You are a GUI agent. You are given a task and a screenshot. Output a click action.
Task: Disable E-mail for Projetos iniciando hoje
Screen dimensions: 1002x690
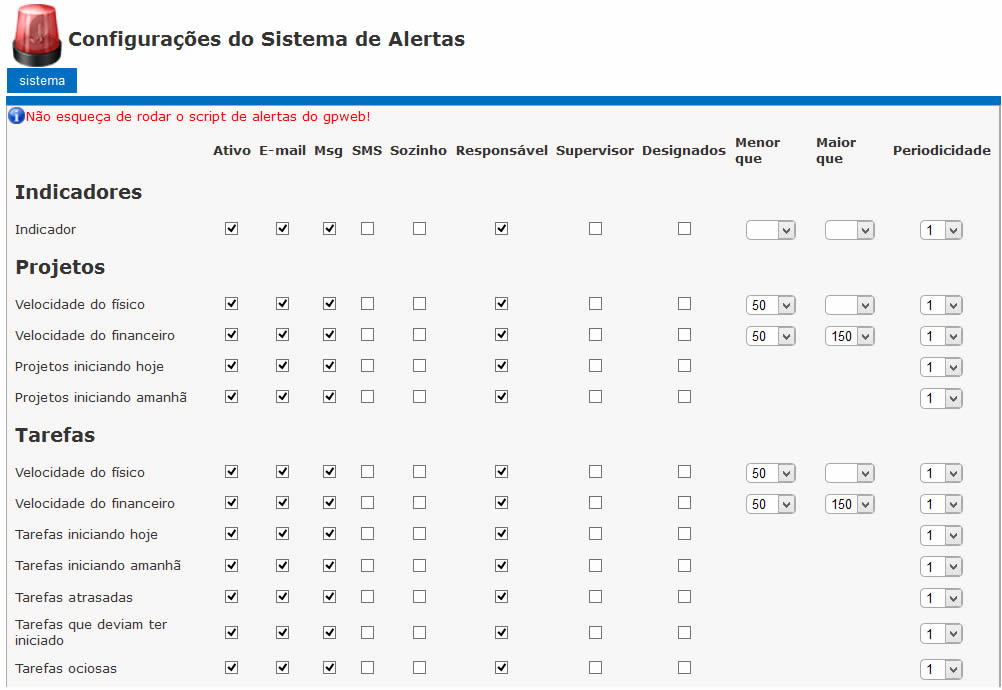point(282,365)
